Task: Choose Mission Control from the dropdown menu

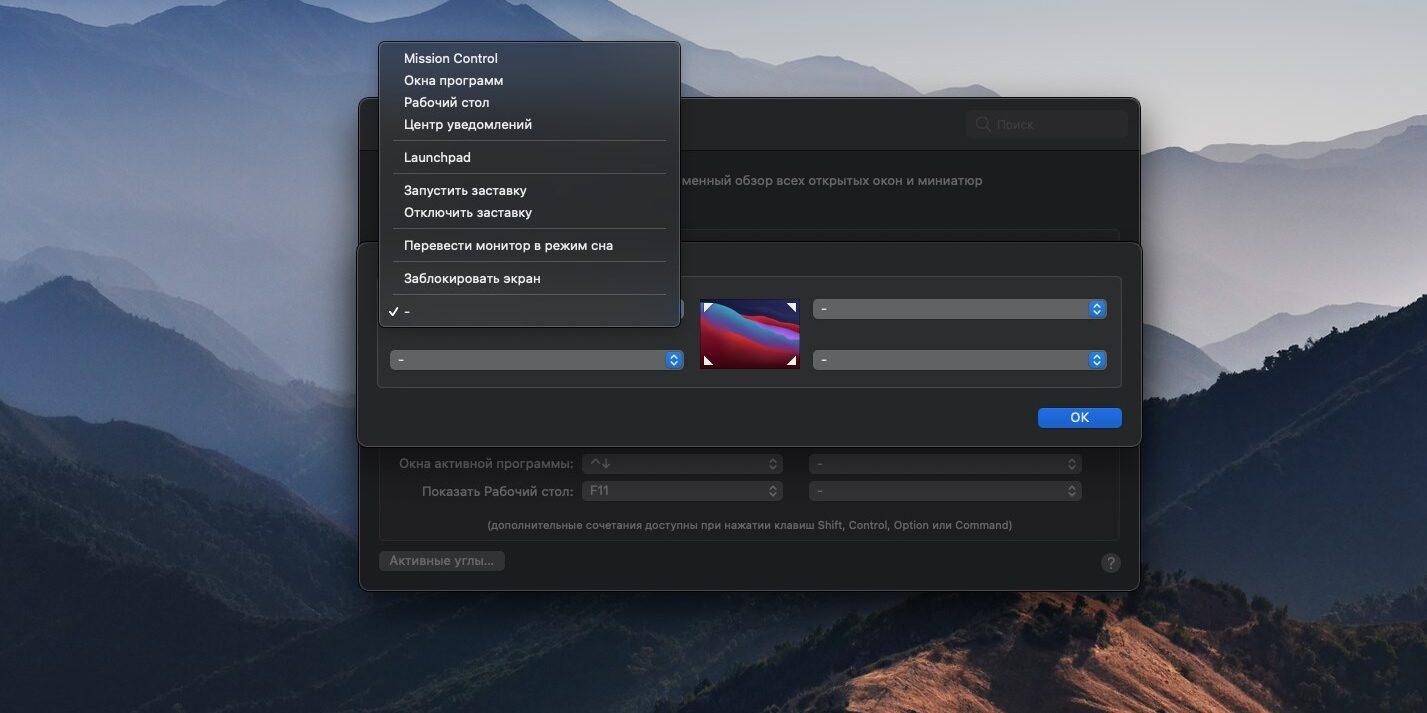Action: click(451, 58)
